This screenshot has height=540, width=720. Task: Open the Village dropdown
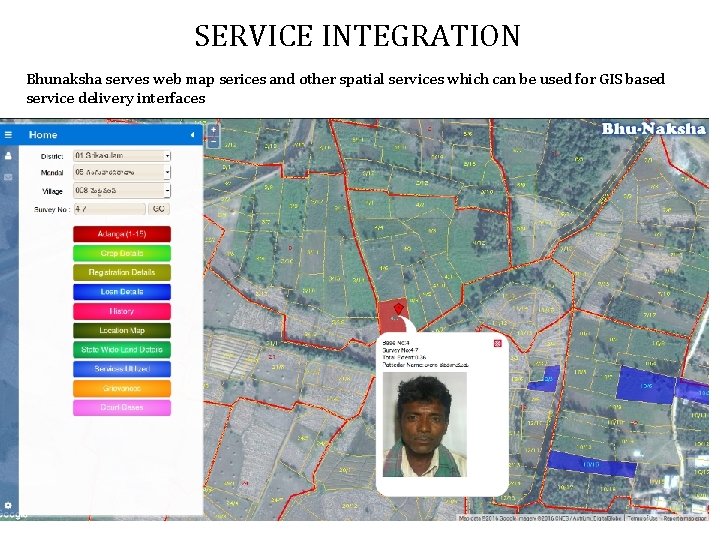122,191
